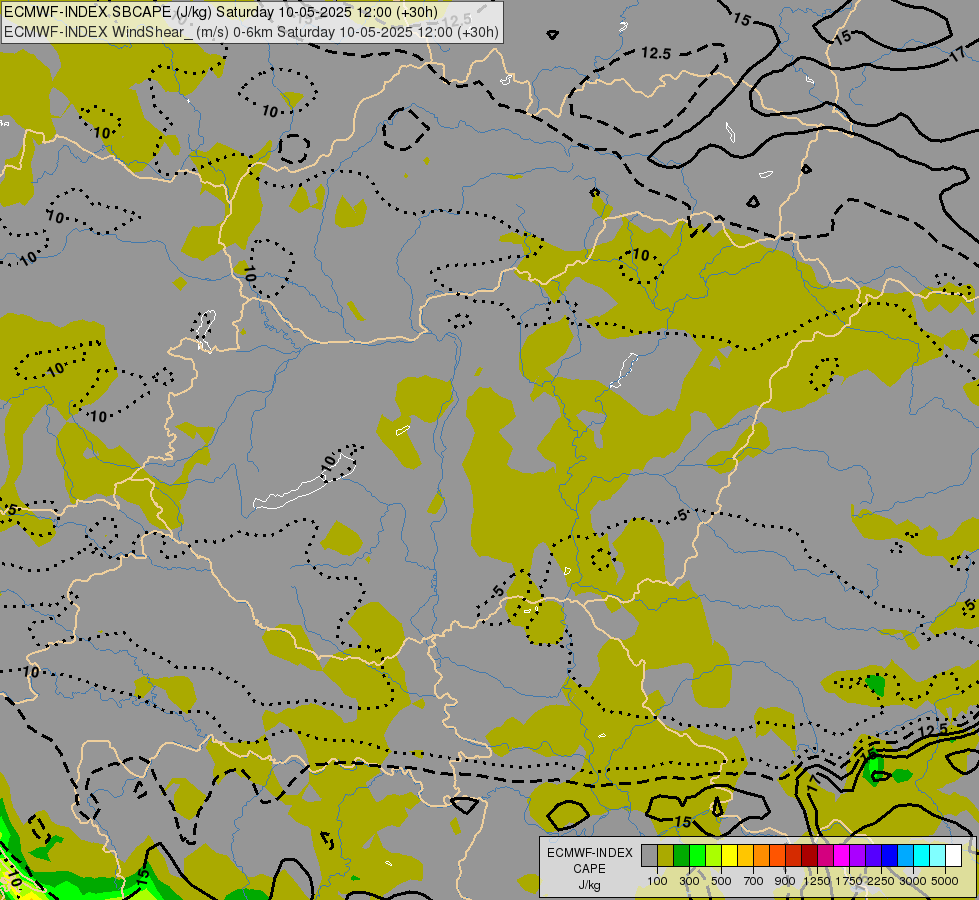Click the '1750' legend scale value

[x=849, y=881]
